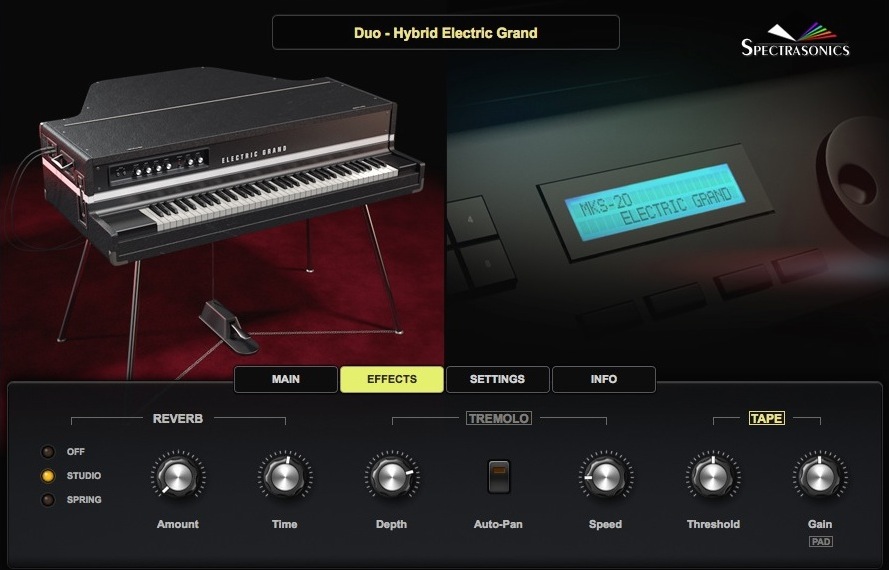Click the tape Gain knob

(819, 476)
